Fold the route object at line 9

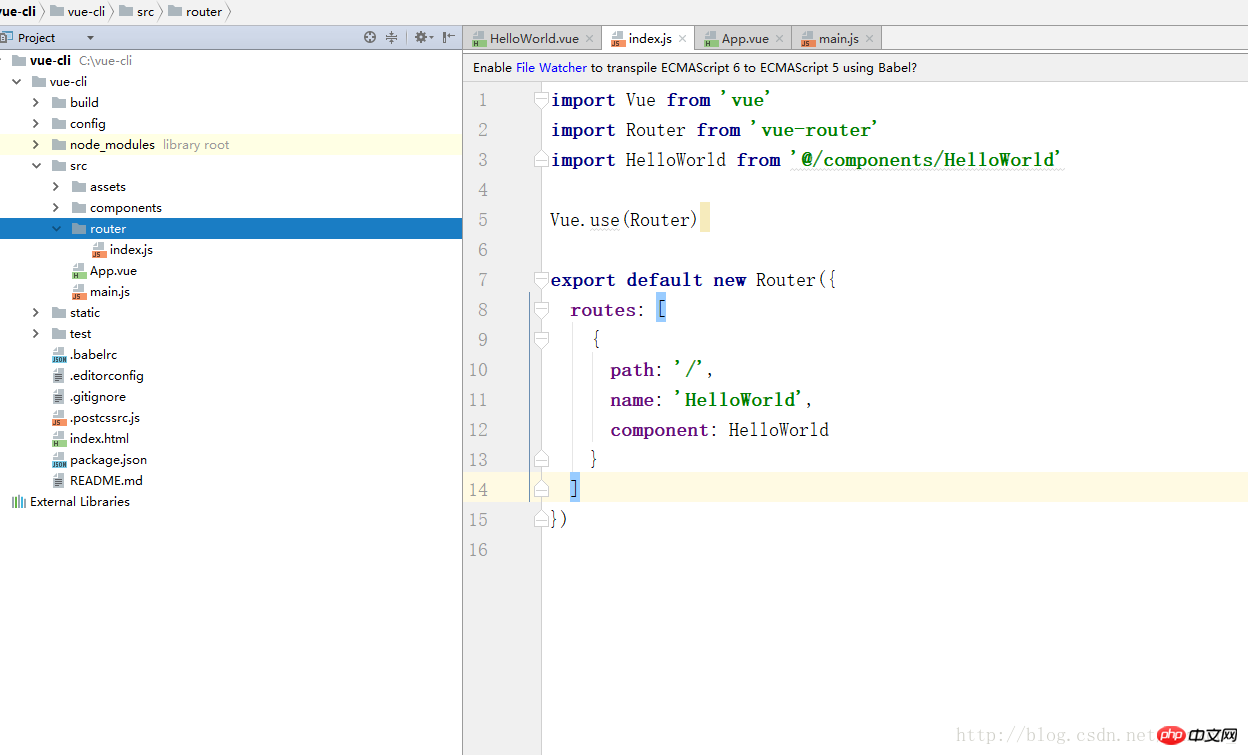(541, 340)
